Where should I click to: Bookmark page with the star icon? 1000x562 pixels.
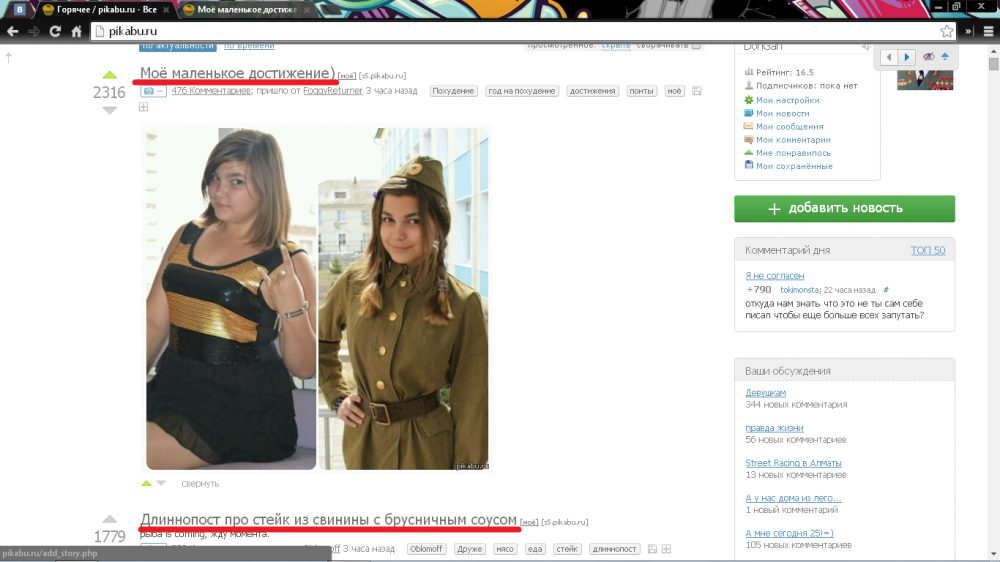pyautogui.click(x=946, y=31)
